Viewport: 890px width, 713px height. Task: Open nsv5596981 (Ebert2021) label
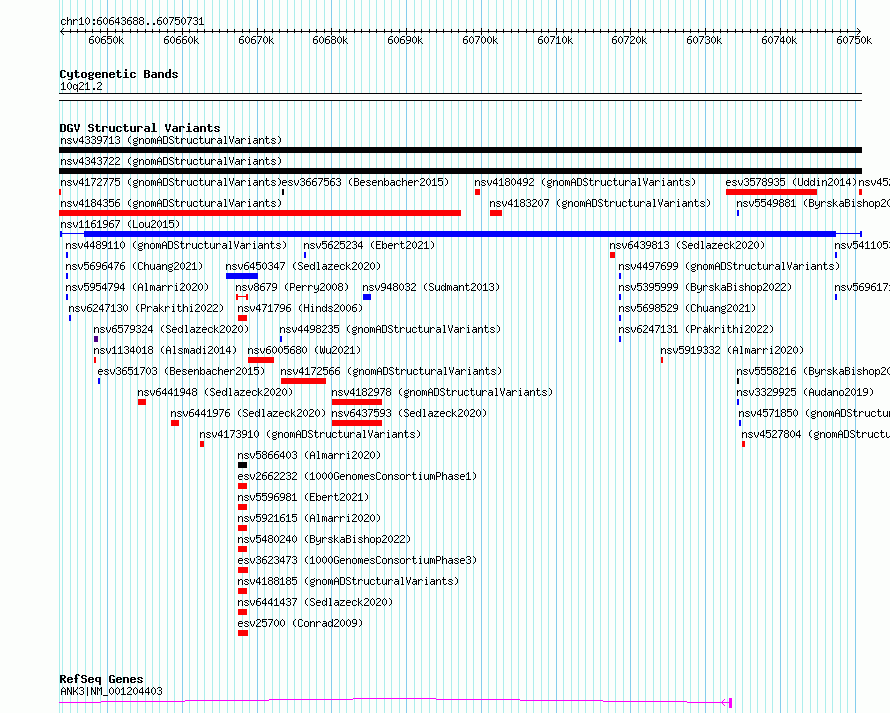click(x=303, y=497)
